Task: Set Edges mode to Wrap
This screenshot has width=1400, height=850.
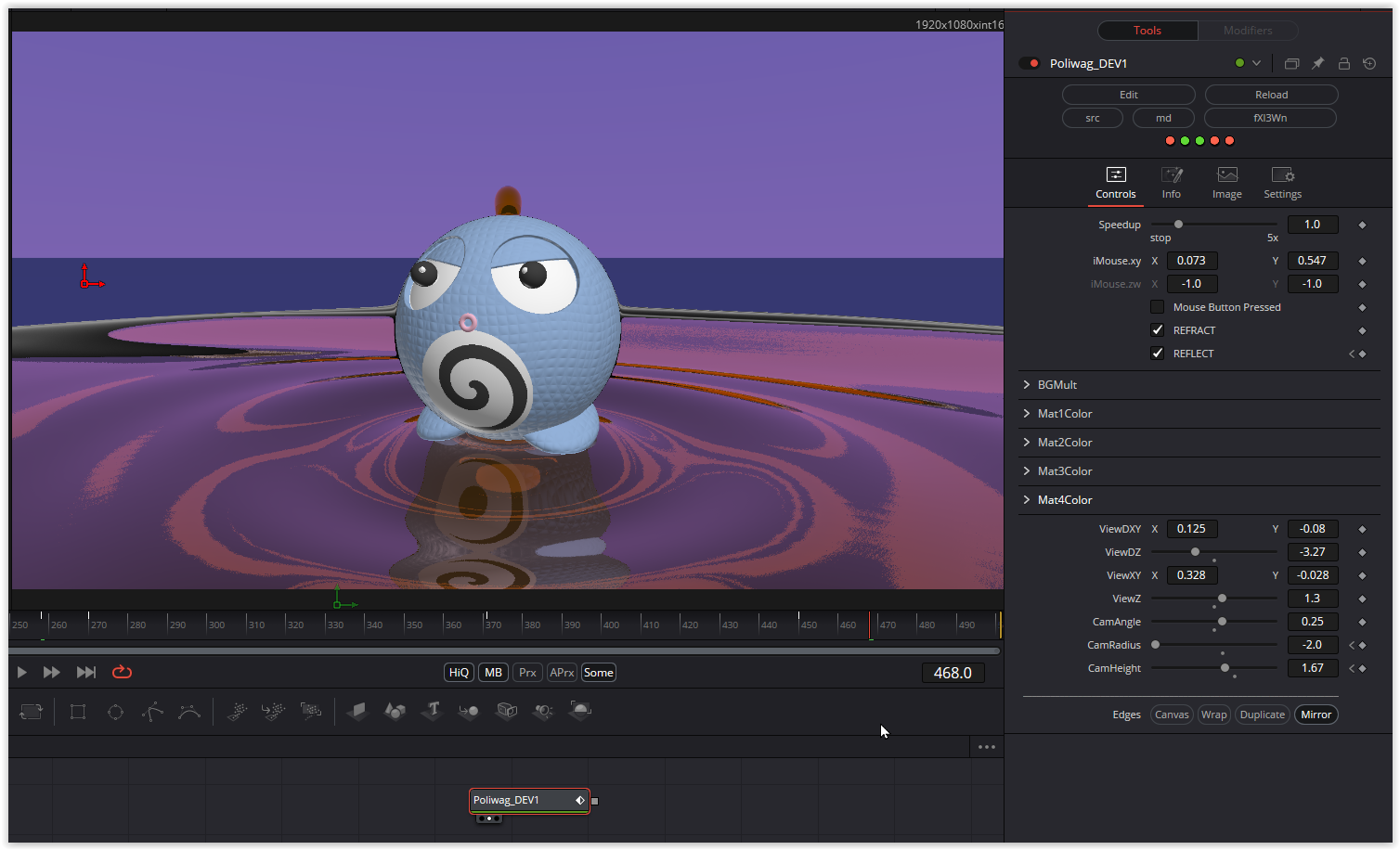Action: click(x=1214, y=715)
